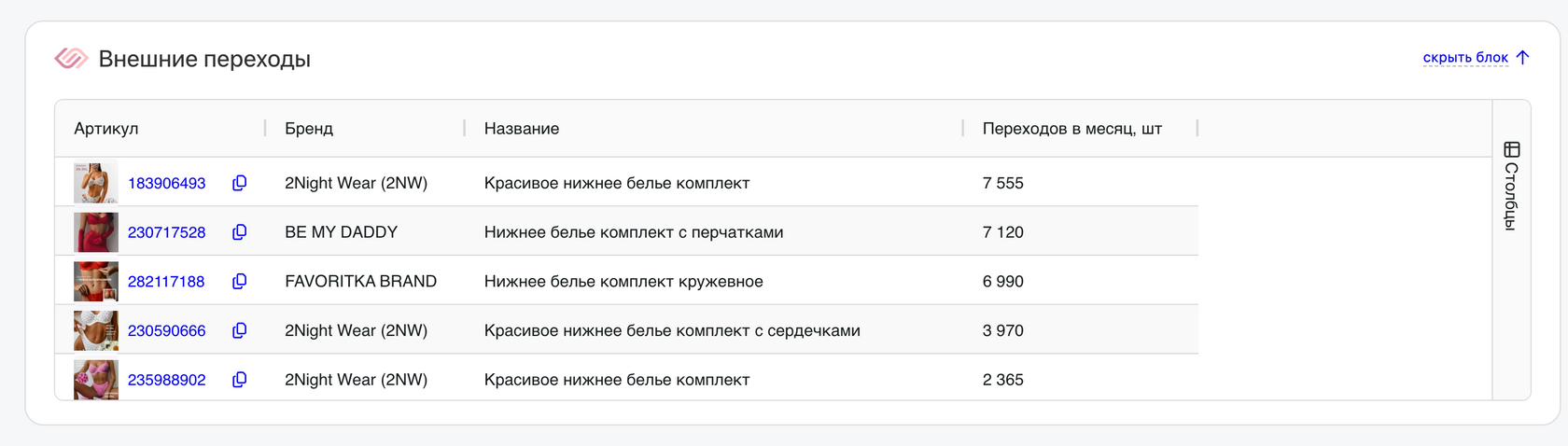Click the Бренд column header
The height and width of the screenshot is (446, 1568).
[309, 129]
